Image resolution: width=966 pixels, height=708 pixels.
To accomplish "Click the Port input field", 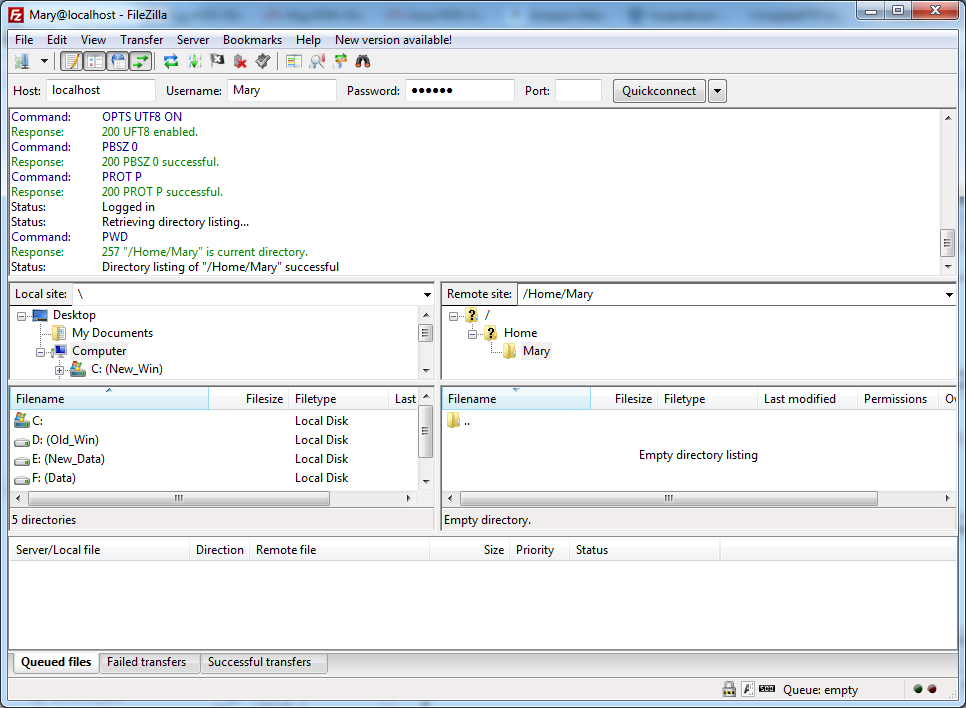I will pos(578,91).
